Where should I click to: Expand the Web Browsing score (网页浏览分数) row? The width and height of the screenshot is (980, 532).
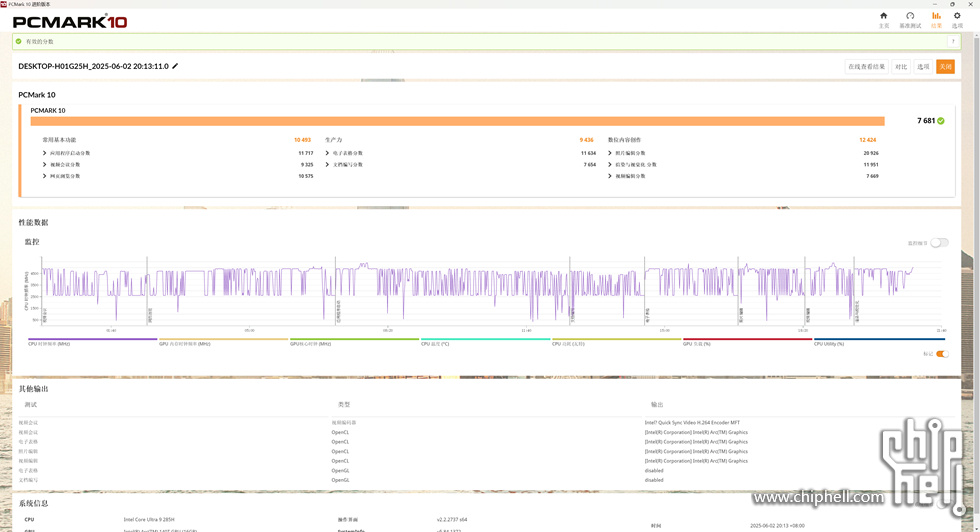[44, 176]
